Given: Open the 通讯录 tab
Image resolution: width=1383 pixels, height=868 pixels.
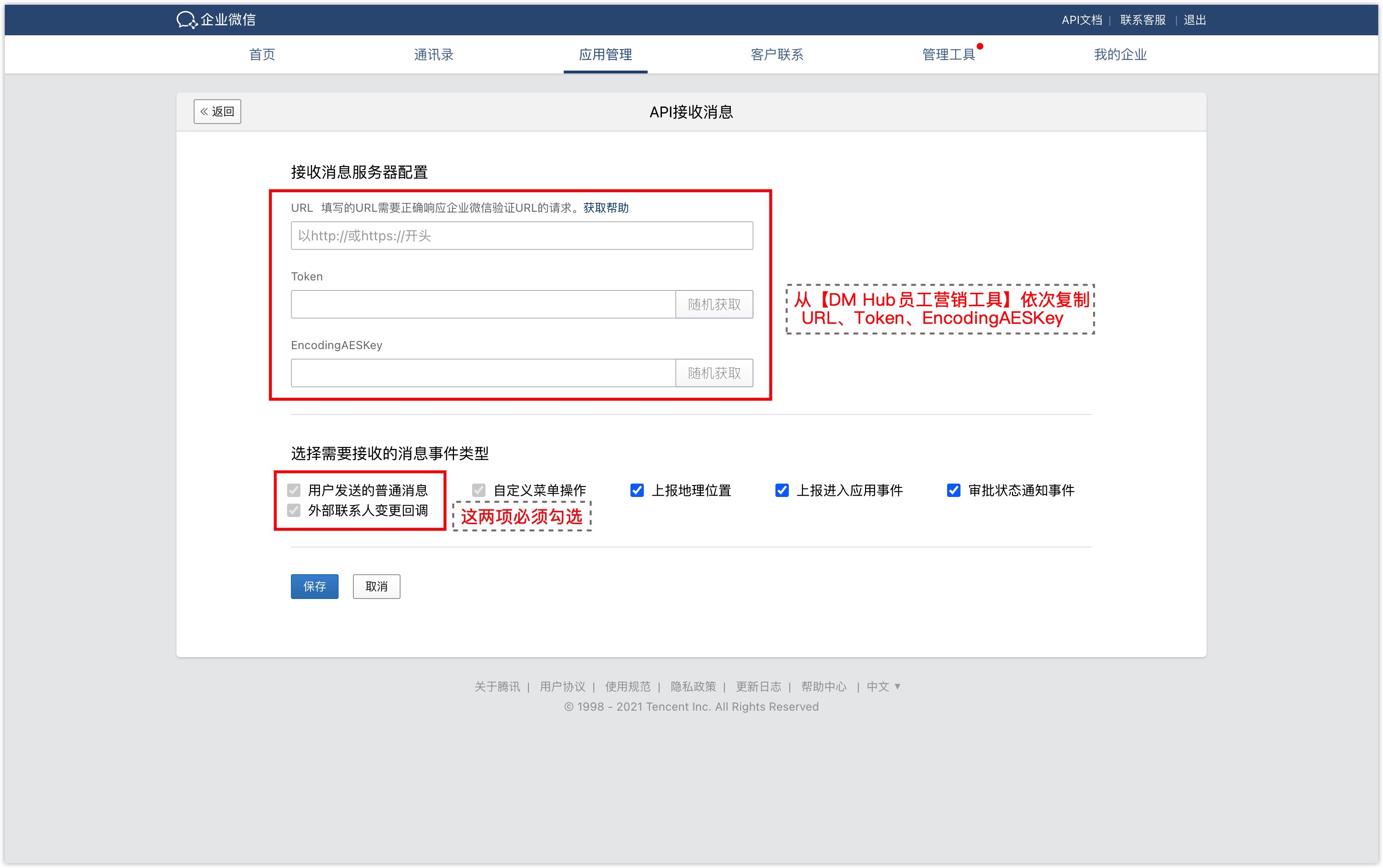Looking at the screenshot, I should click(x=433, y=54).
